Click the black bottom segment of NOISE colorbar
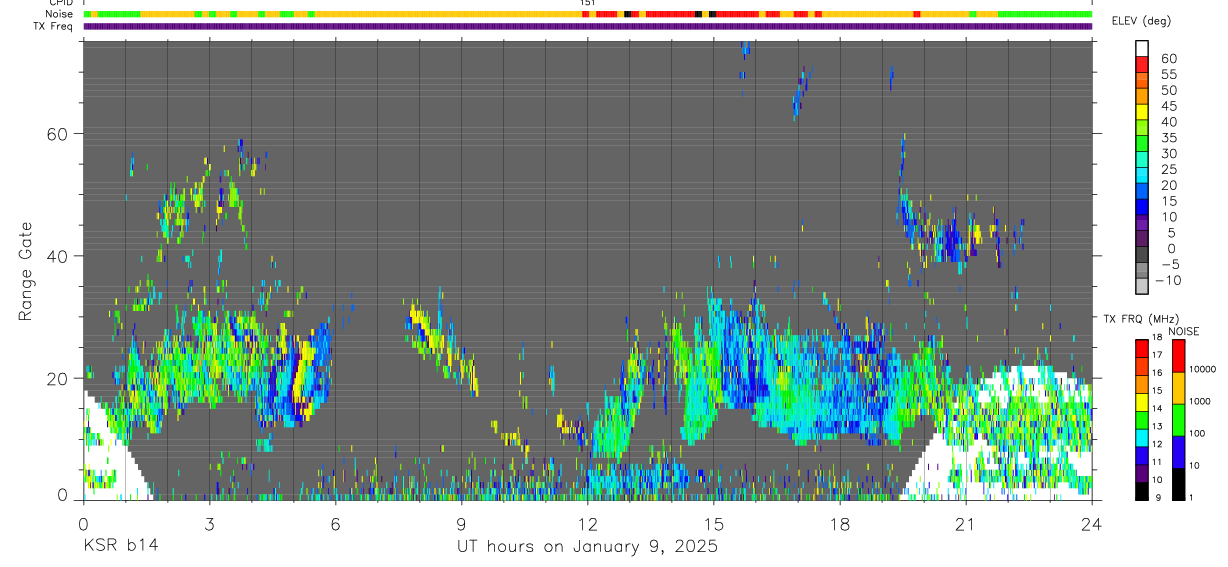Screen dimensions: 1228x567 (x=1177, y=484)
